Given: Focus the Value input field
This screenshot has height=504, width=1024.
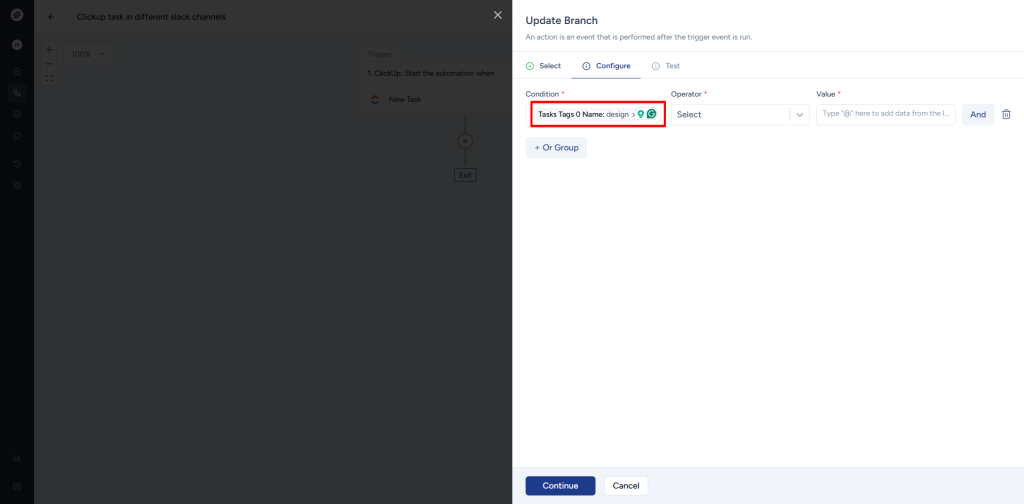Looking at the screenshot, I should pos(886,114).
